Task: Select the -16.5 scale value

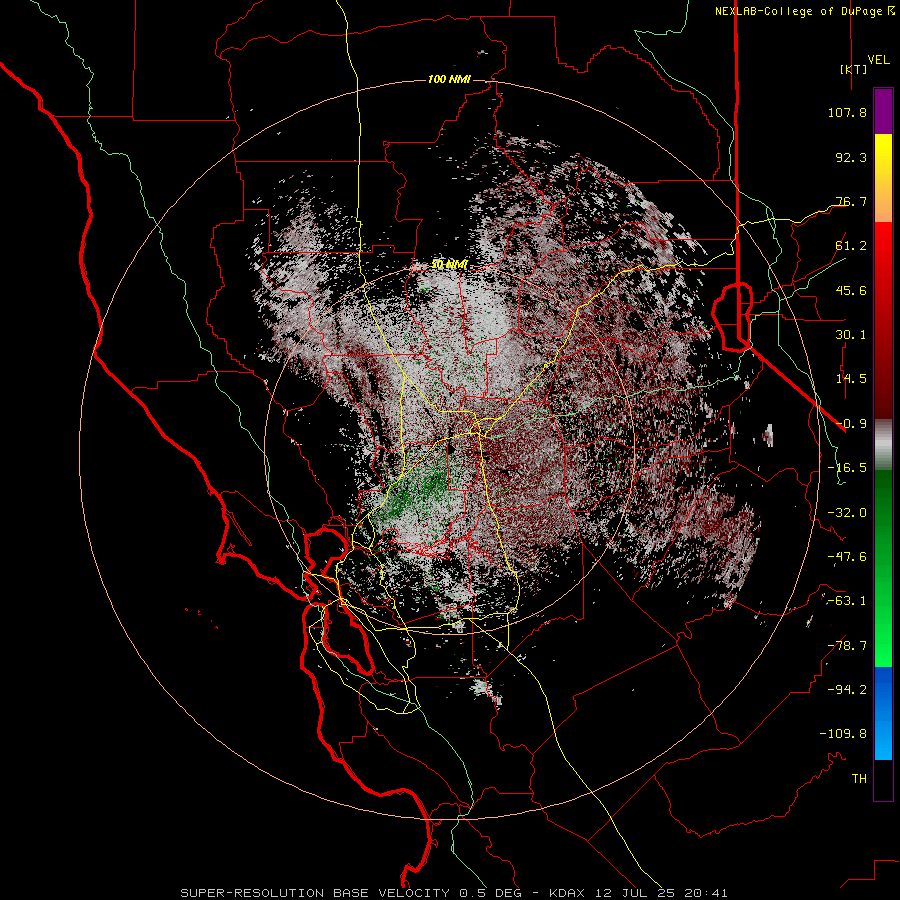Action: (847, 468)
